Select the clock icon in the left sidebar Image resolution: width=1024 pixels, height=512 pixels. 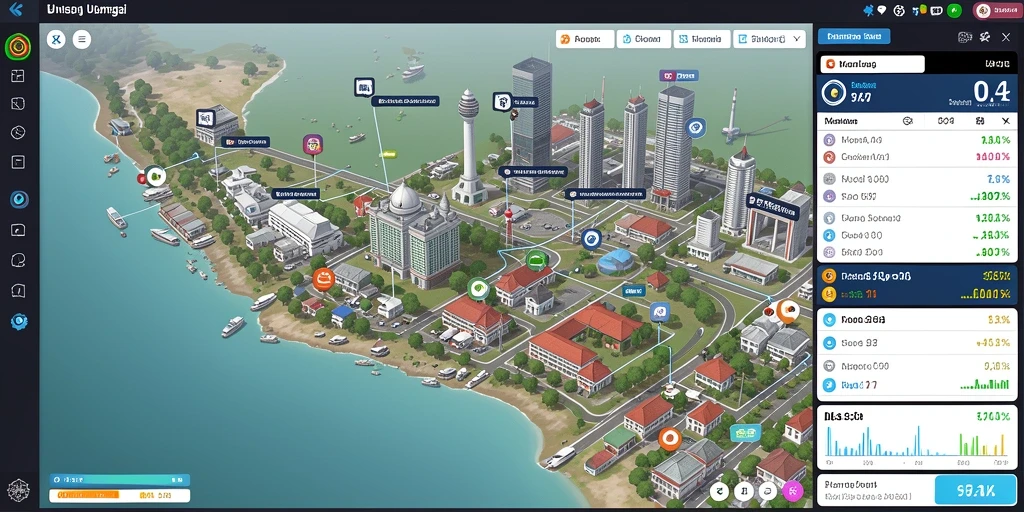click(18, 133)
